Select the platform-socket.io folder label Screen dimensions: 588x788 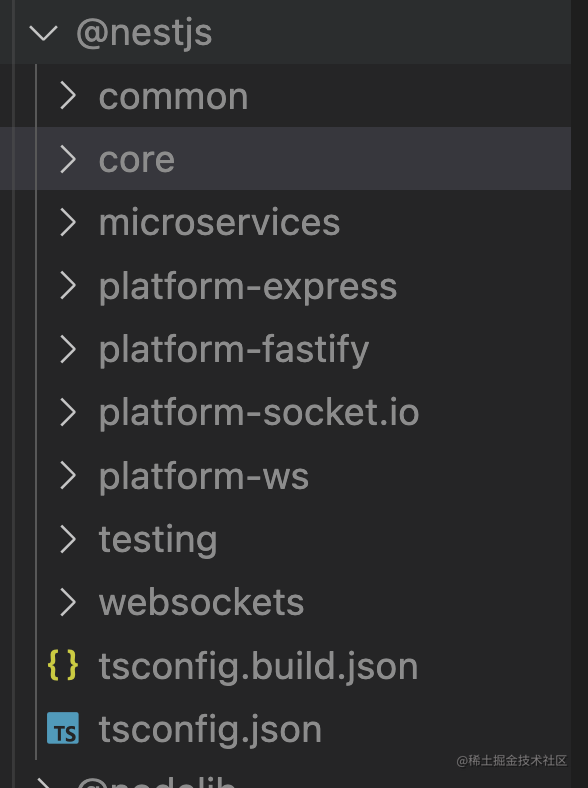click(x=259, y=414)
